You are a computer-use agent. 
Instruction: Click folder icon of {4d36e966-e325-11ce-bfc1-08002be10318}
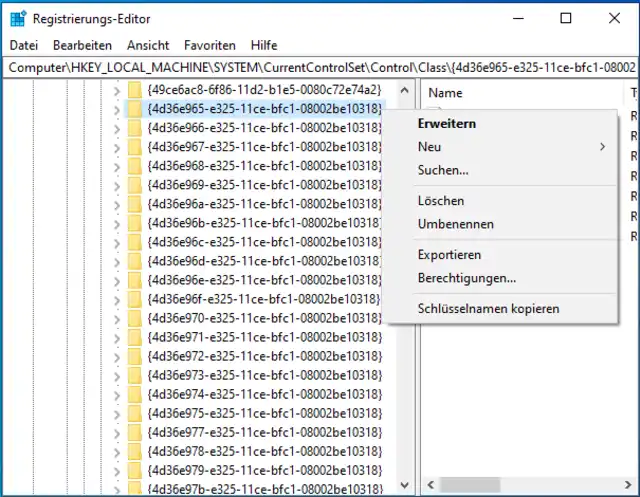pos(135,128)
